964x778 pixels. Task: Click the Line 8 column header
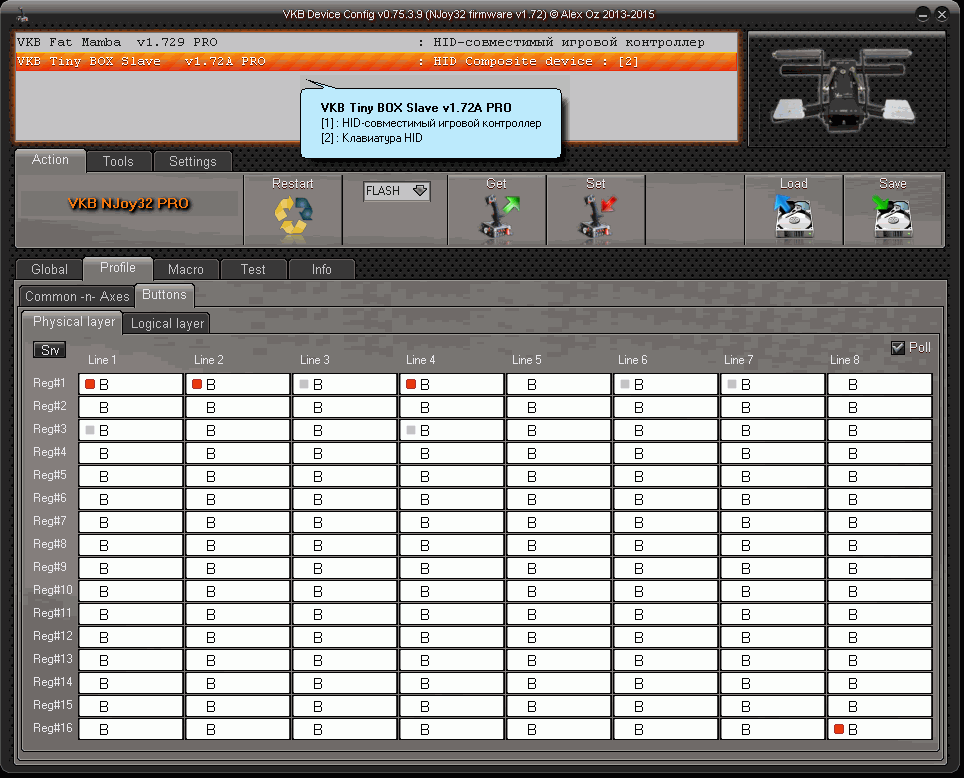(845, 360)
